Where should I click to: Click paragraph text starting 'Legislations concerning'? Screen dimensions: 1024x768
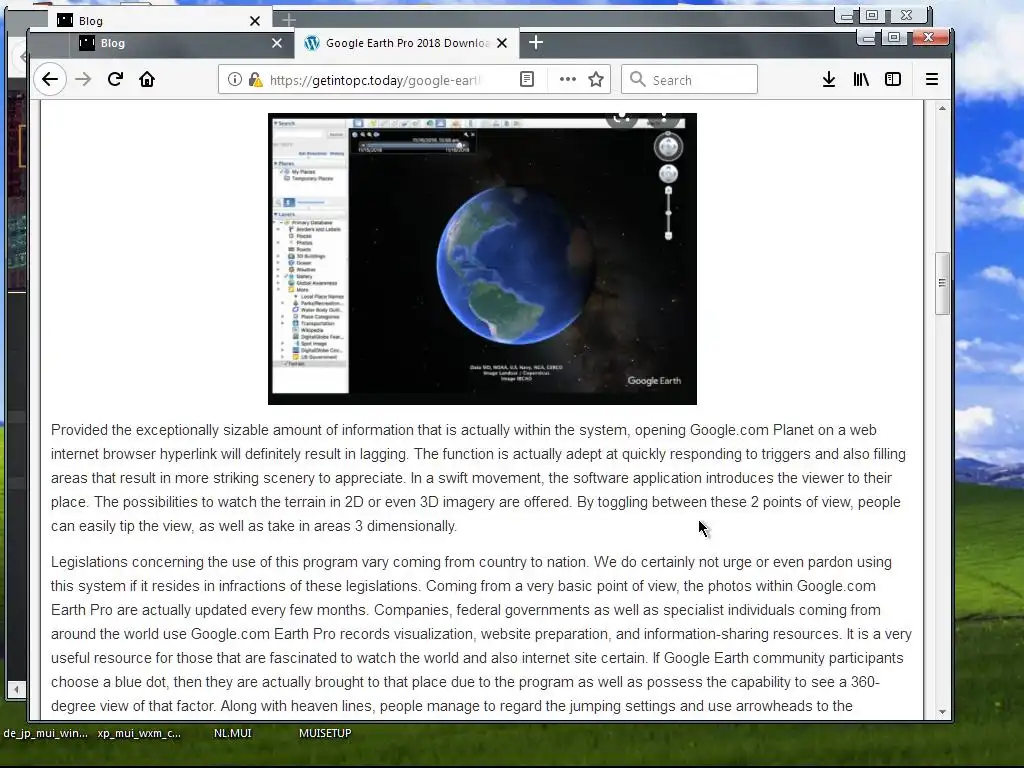pyautogui.click(x=482, y=634)
